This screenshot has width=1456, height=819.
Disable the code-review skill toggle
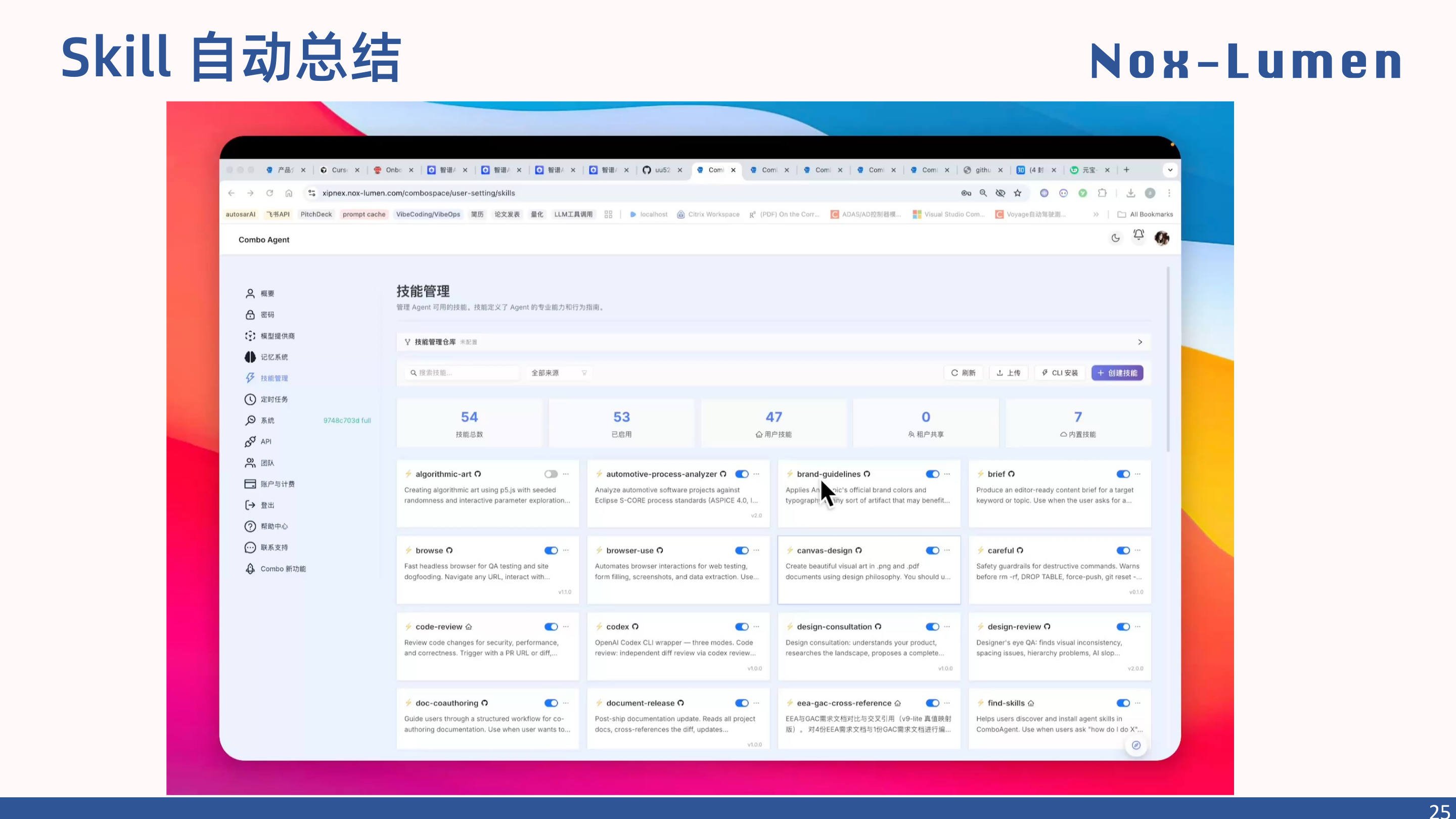[x=551, y=626]
